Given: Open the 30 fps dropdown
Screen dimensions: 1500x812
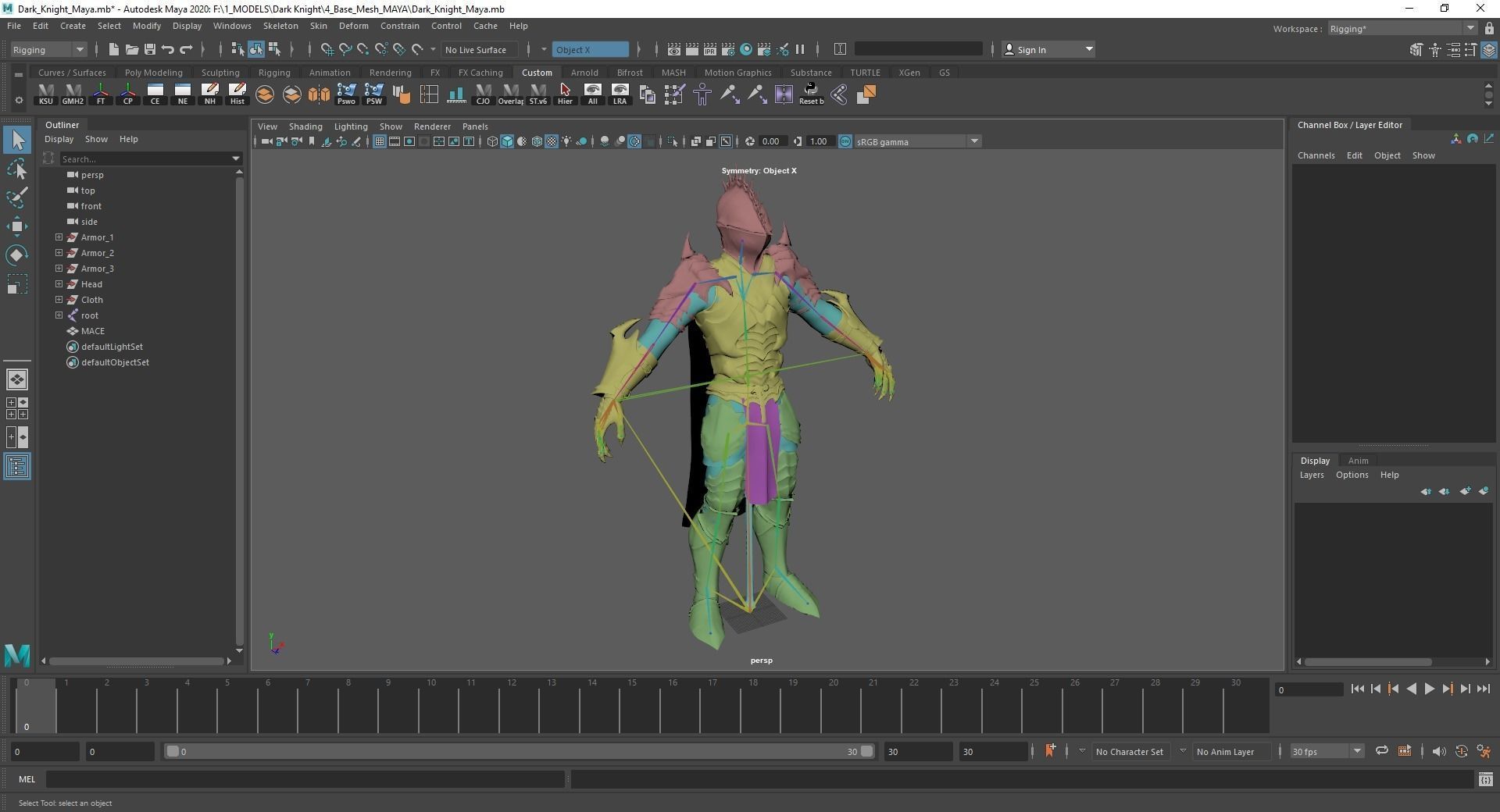Looking at the screenshot, I should [1326, 751].
